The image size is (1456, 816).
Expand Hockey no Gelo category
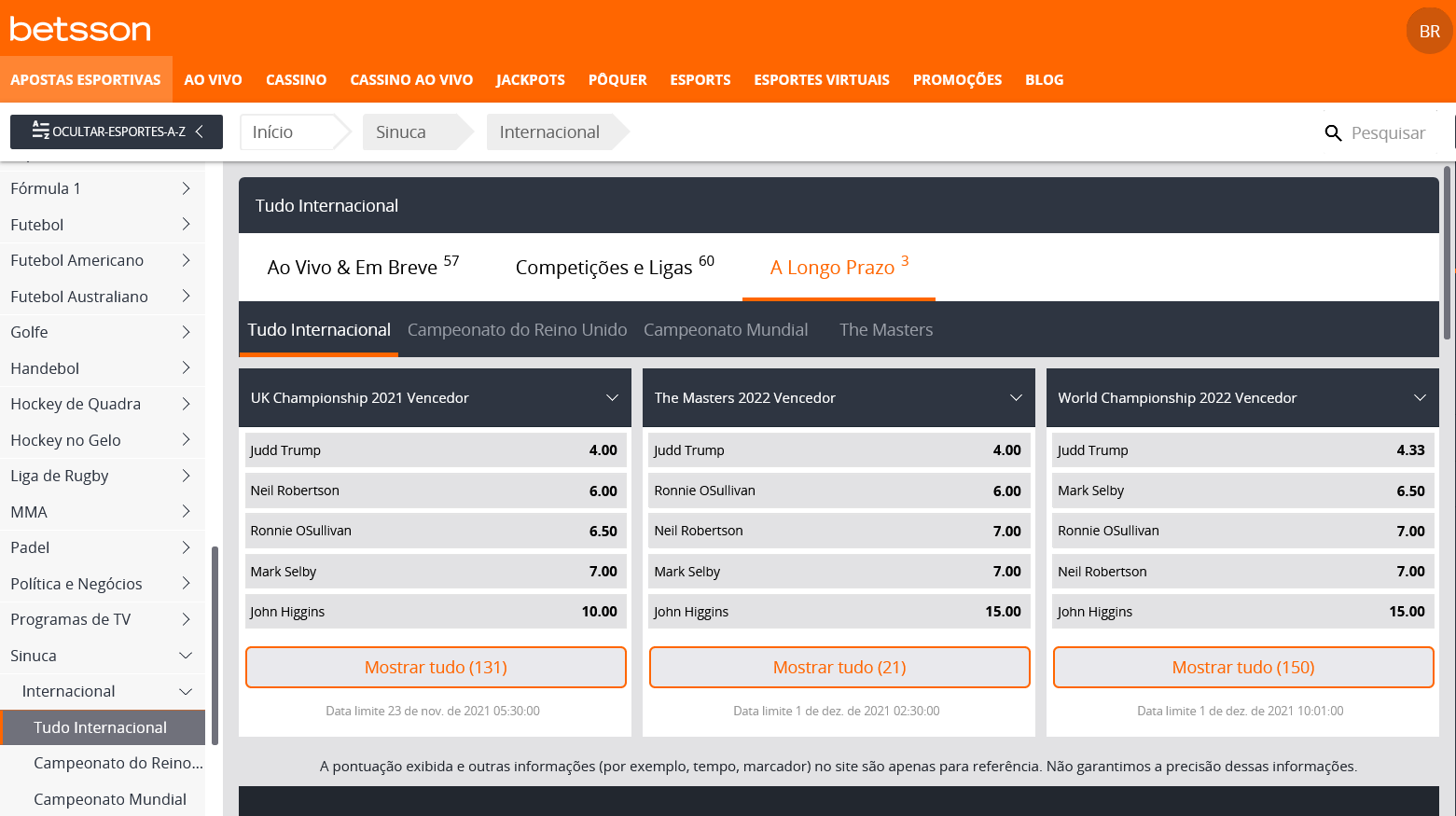coord(103,440)
